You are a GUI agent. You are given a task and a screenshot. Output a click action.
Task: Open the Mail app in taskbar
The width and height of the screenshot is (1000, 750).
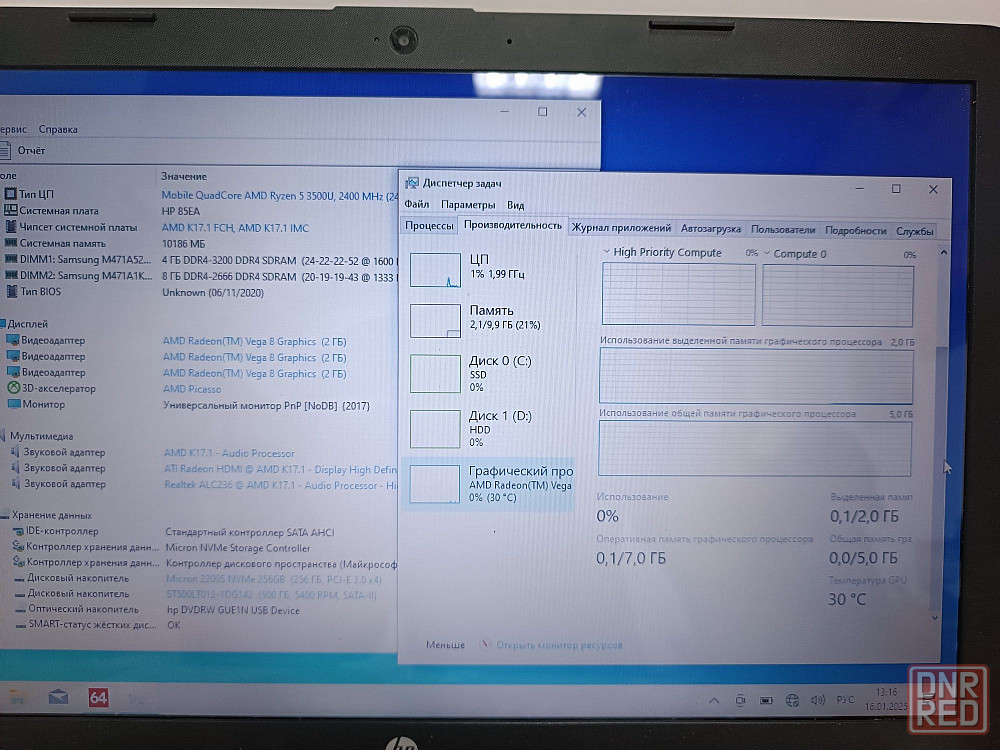pos(58,697)
